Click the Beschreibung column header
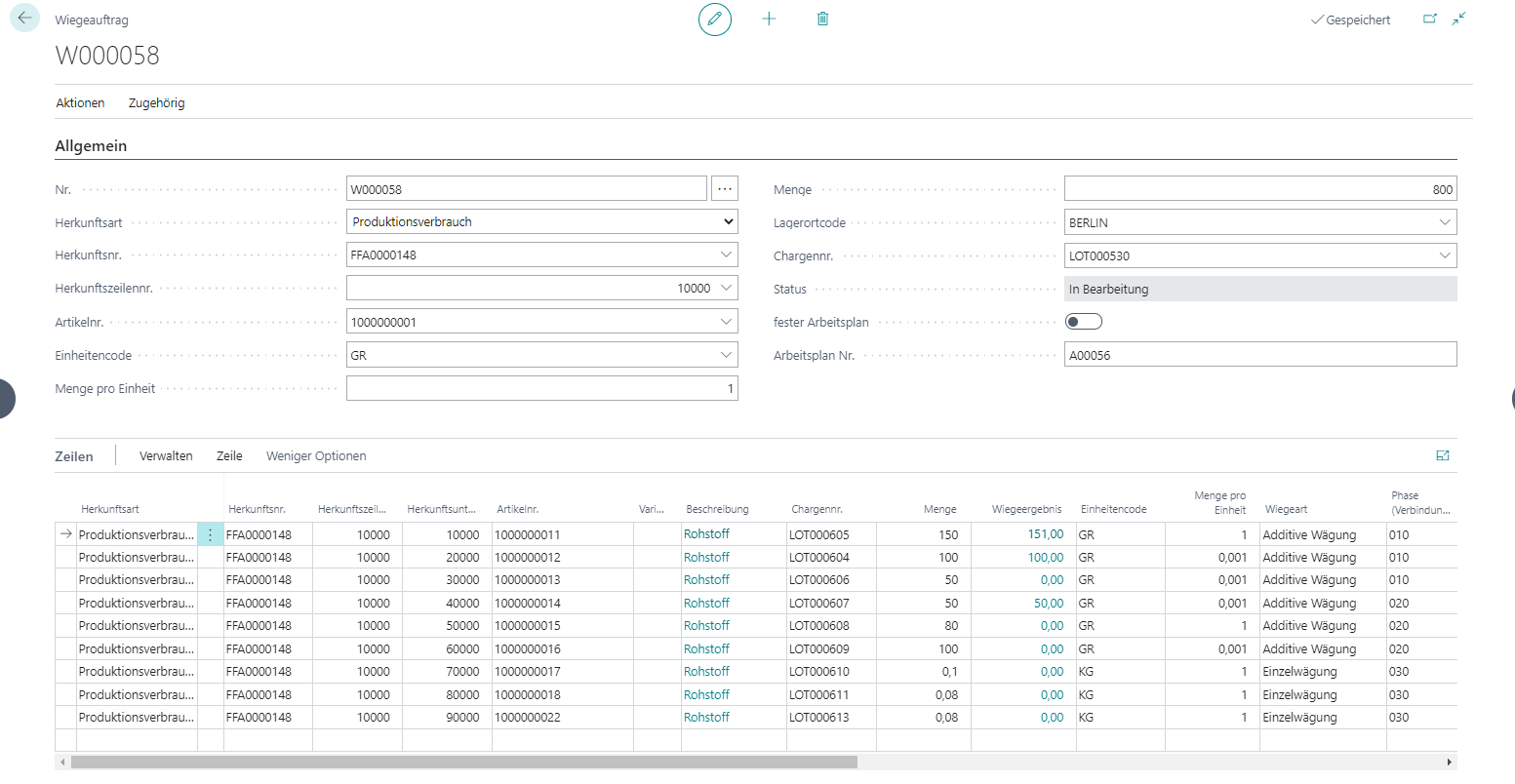 click(717, 509)
